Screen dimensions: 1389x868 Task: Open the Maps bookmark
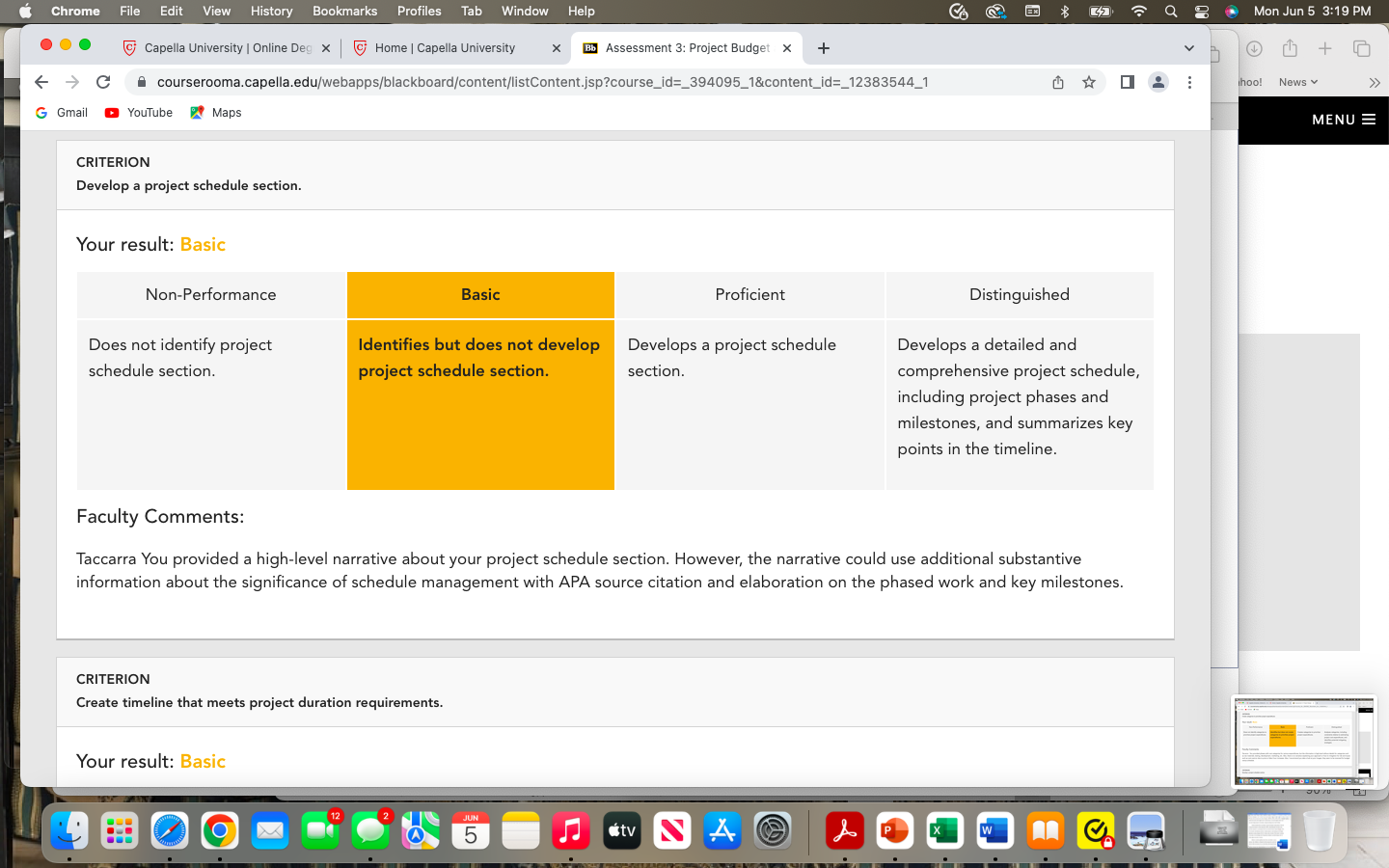216,113
